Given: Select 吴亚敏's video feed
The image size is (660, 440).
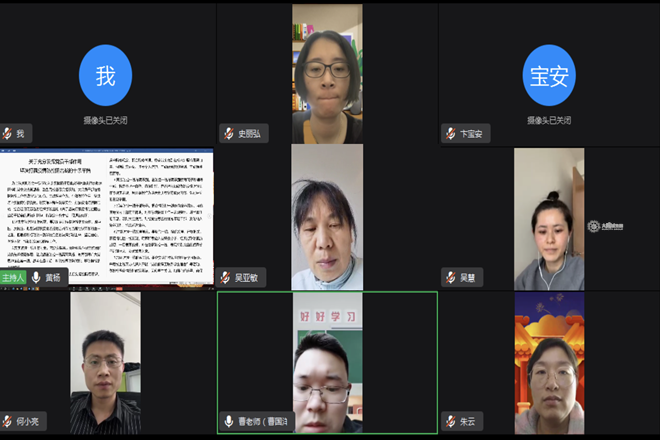Looking at the screenshot, I should [x=327, y=217].
